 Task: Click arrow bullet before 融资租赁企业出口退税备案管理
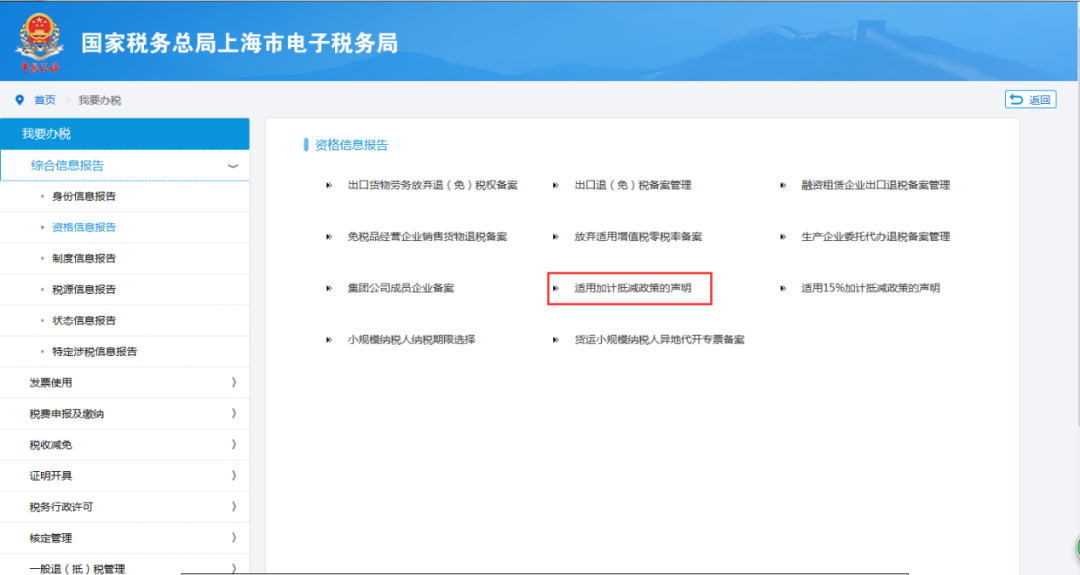click(782, 185)
